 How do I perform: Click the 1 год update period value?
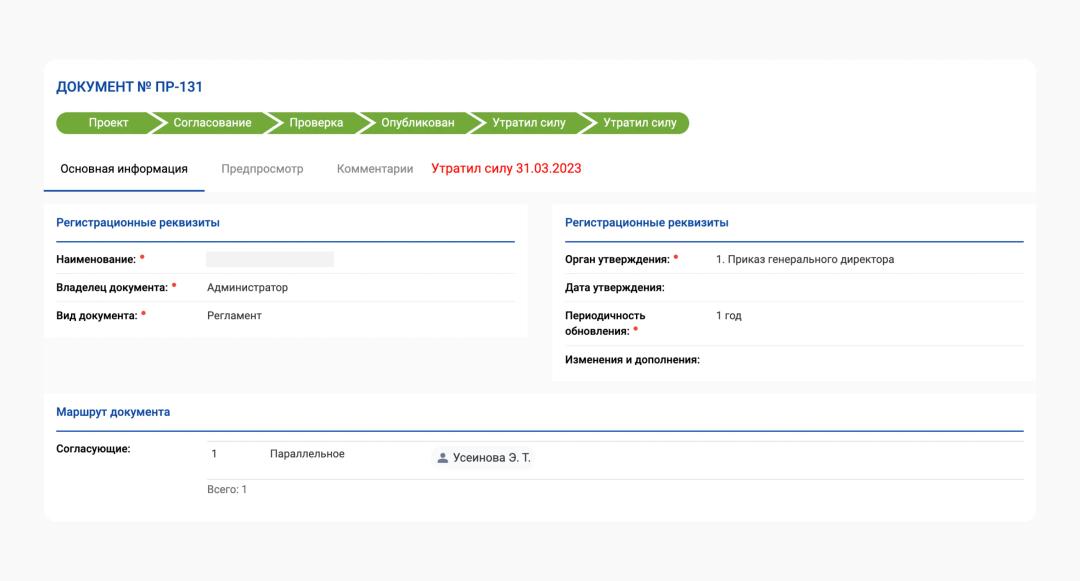[729, 316]
